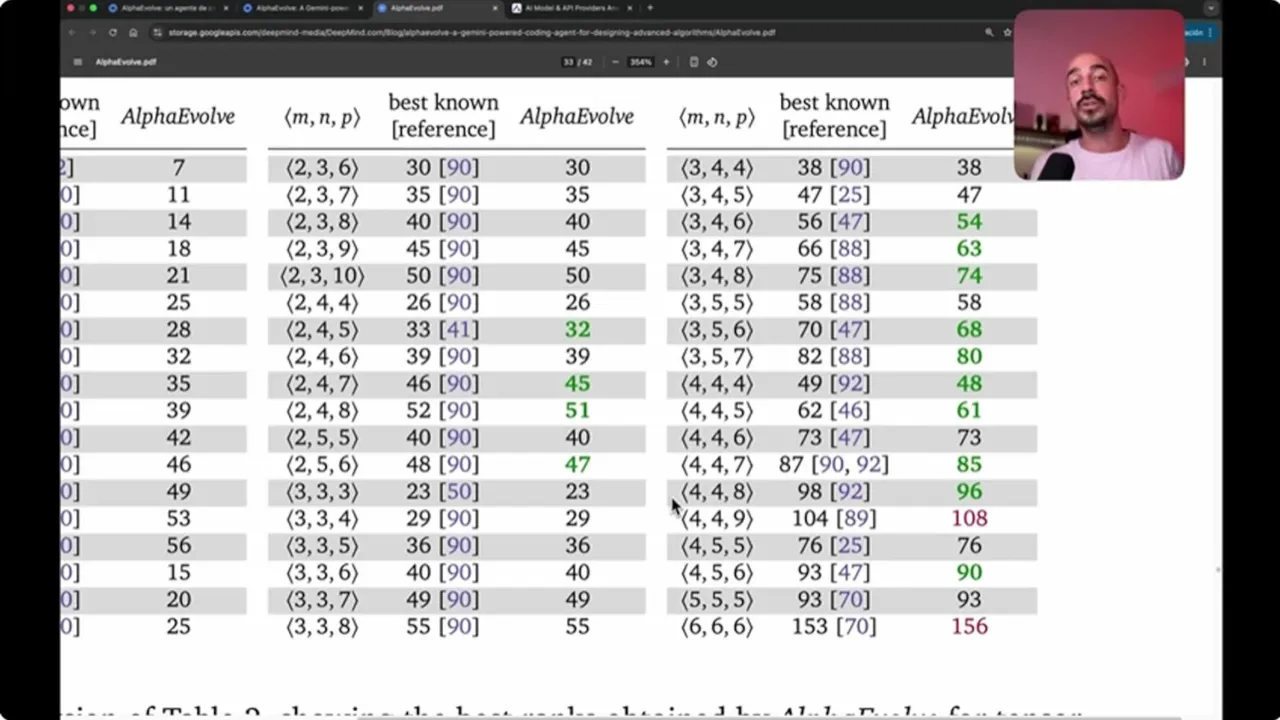
Task: Open the PDF viewer more actions menu
Action: point(1204,62)
